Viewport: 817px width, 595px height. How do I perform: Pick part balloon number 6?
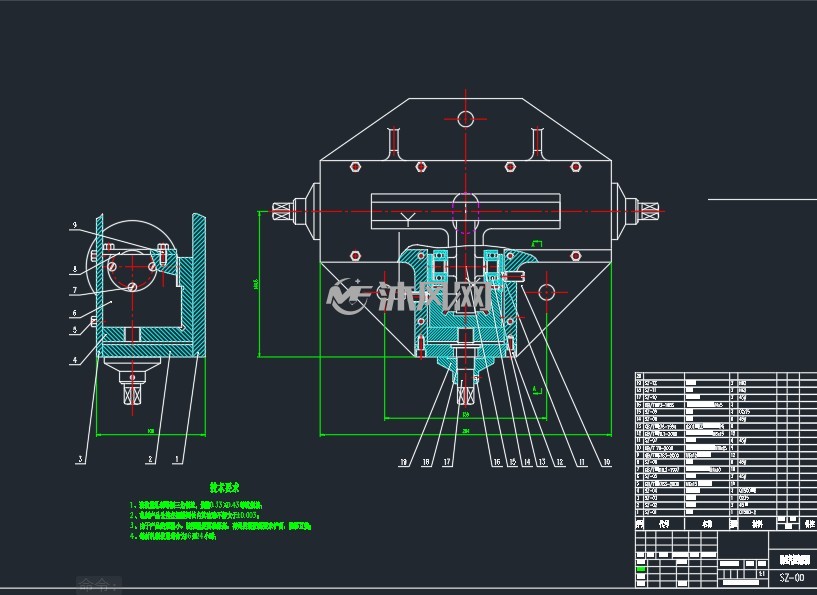point(75,313)
